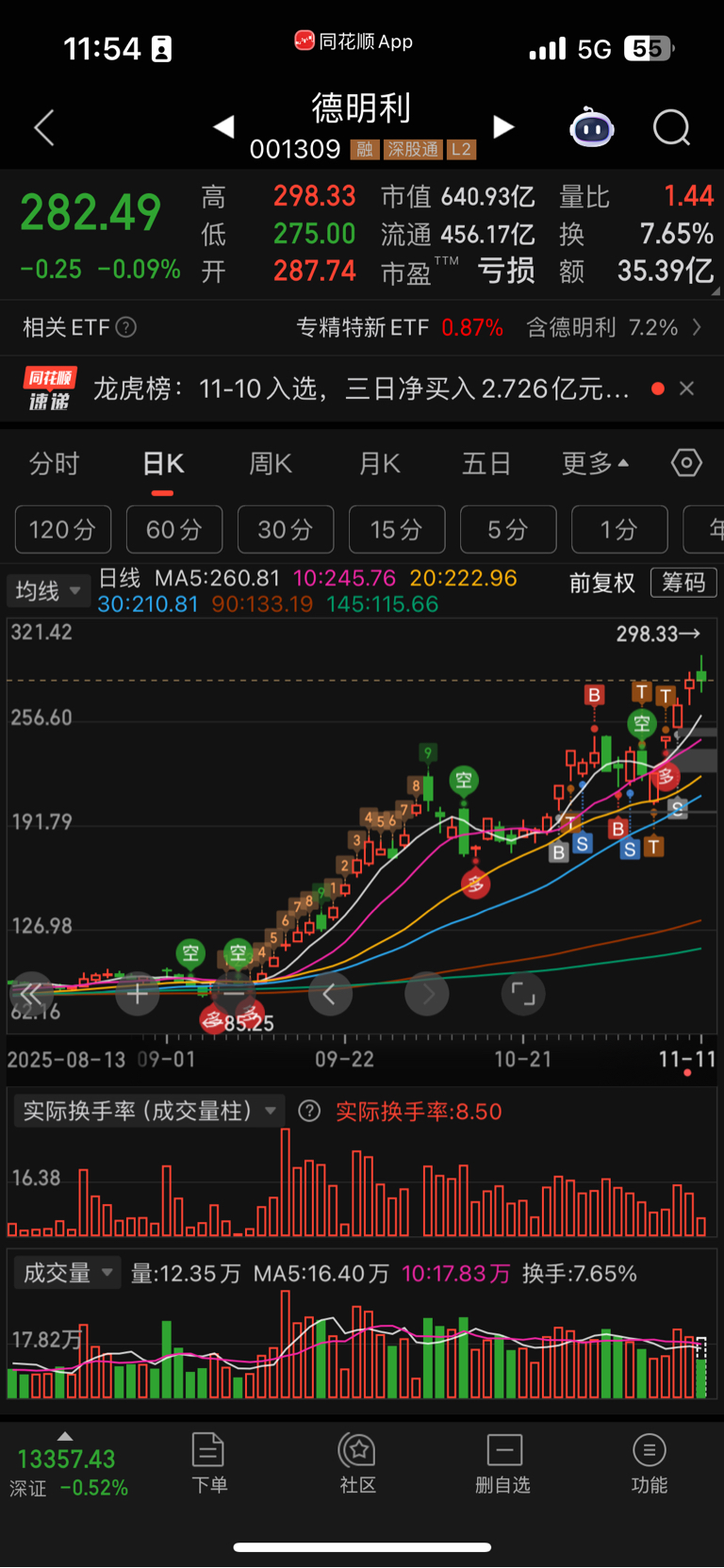Select the 30分 period
This screenshot has height=1568, width=724.
point(286,530)
